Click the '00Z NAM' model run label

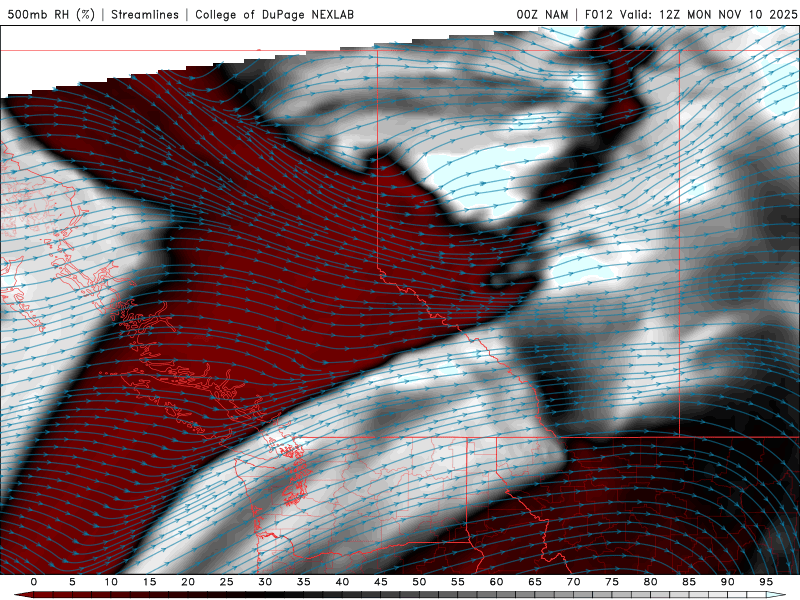pyautogui.click(x=542, y=14)
